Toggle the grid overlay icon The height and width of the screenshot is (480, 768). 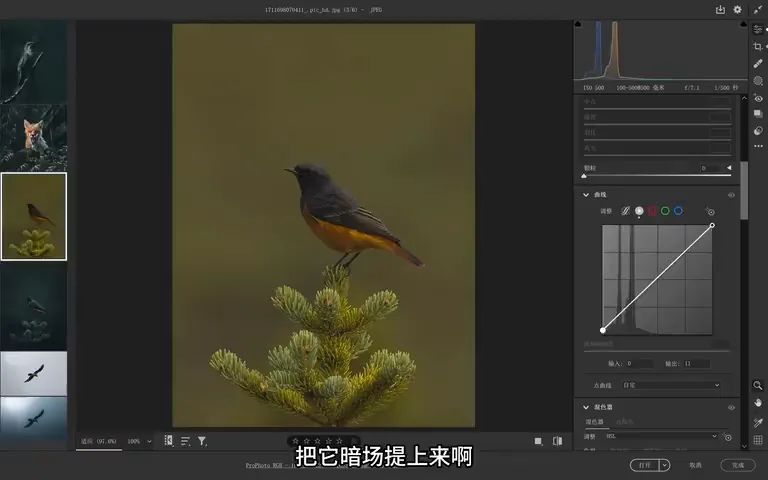click(758, 440)
